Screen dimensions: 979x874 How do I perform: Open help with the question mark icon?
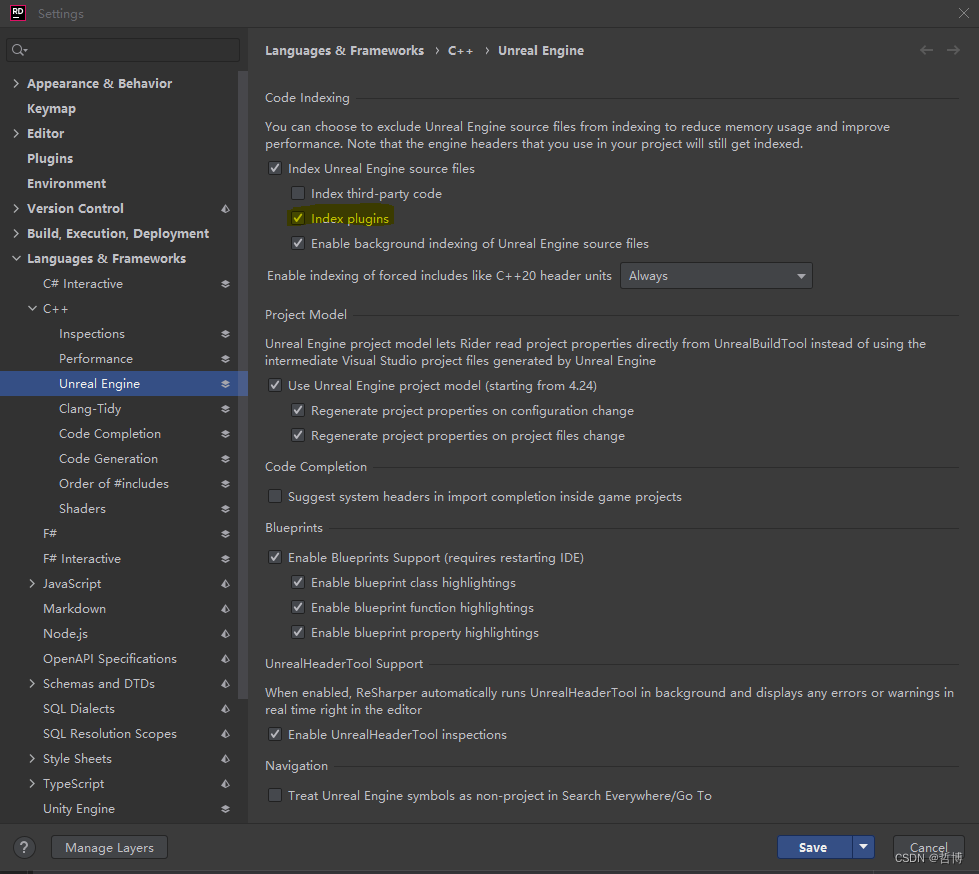[24, 847]
